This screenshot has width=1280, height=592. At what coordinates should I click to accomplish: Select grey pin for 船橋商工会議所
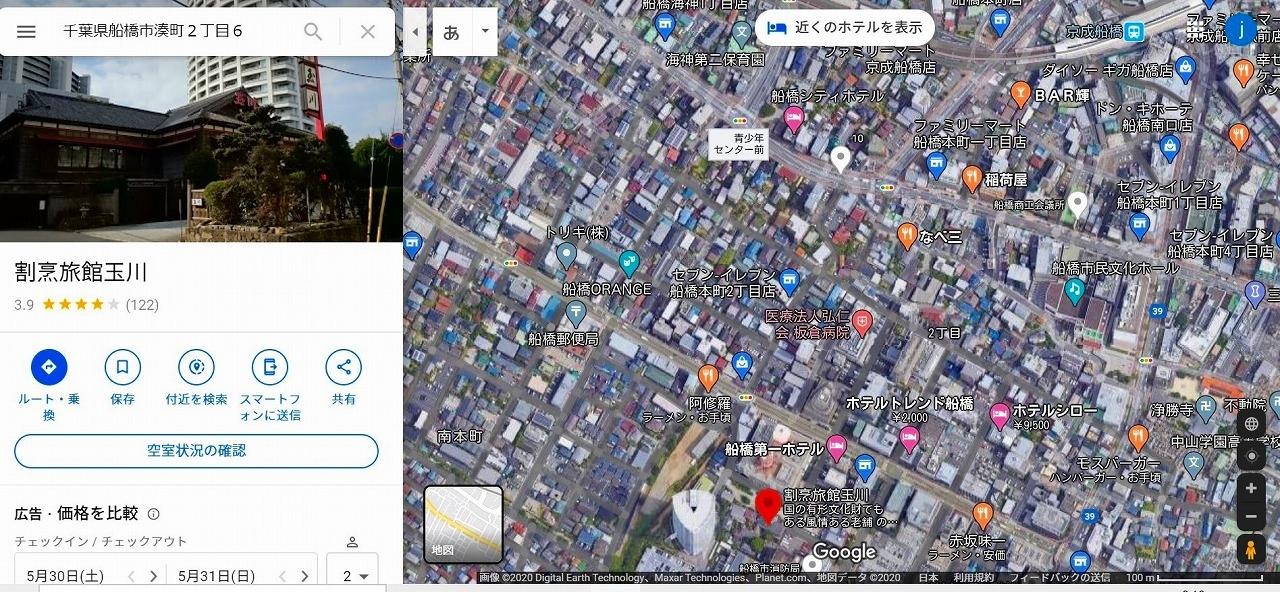[1077, 205]
